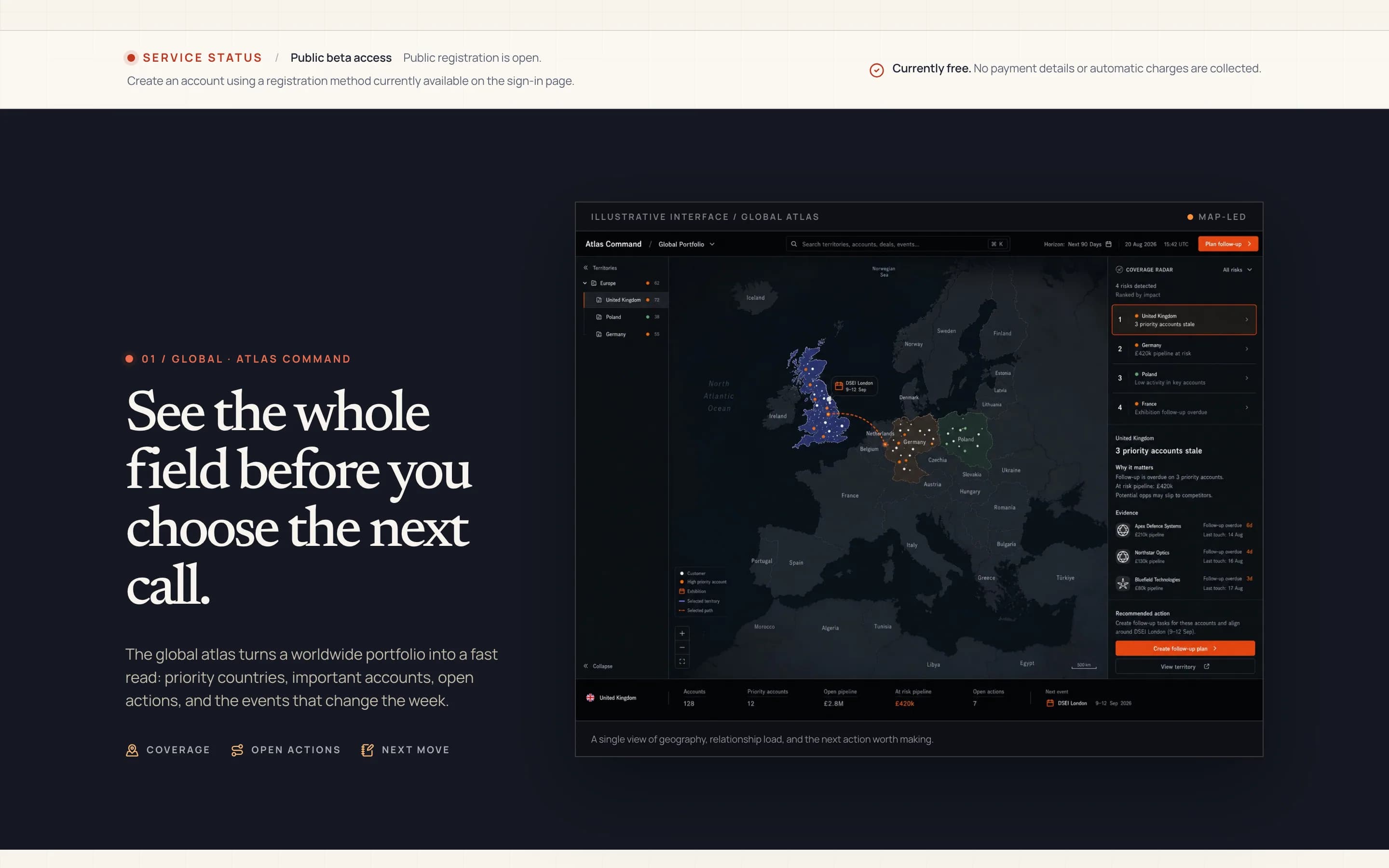1389x868 pixels.
Task: Select Horizon Next 90 Days picker
Action: (x=1077, y=244)
